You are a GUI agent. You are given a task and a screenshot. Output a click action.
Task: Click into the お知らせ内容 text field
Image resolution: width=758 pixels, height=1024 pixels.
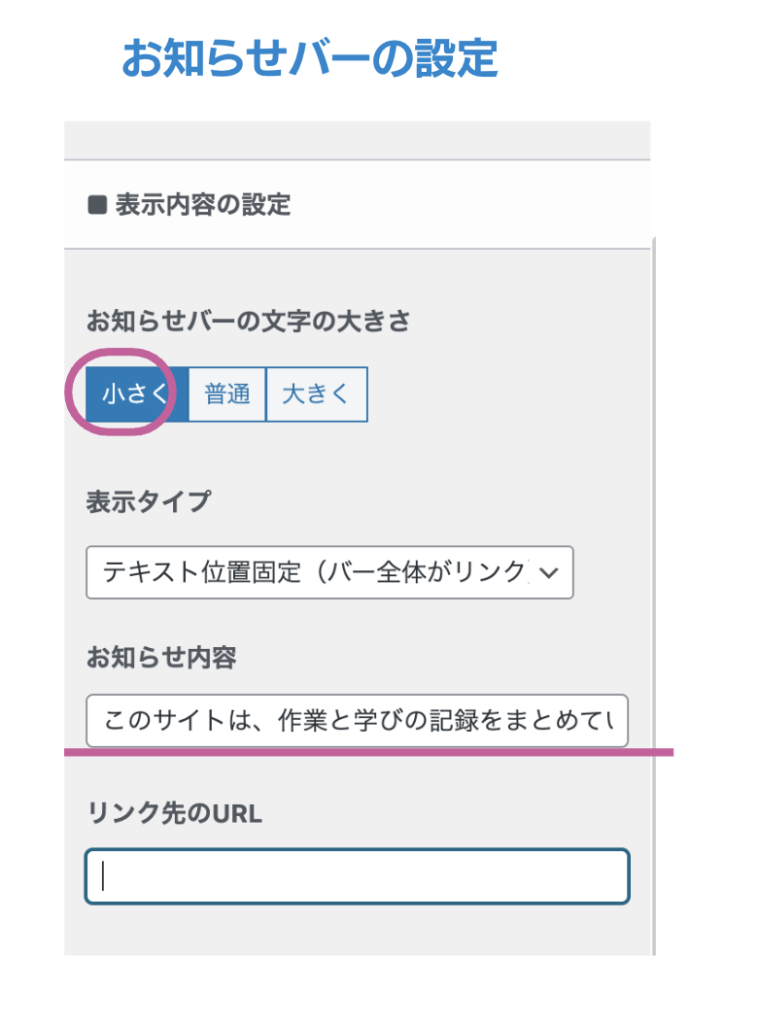(x=357, y=721)
